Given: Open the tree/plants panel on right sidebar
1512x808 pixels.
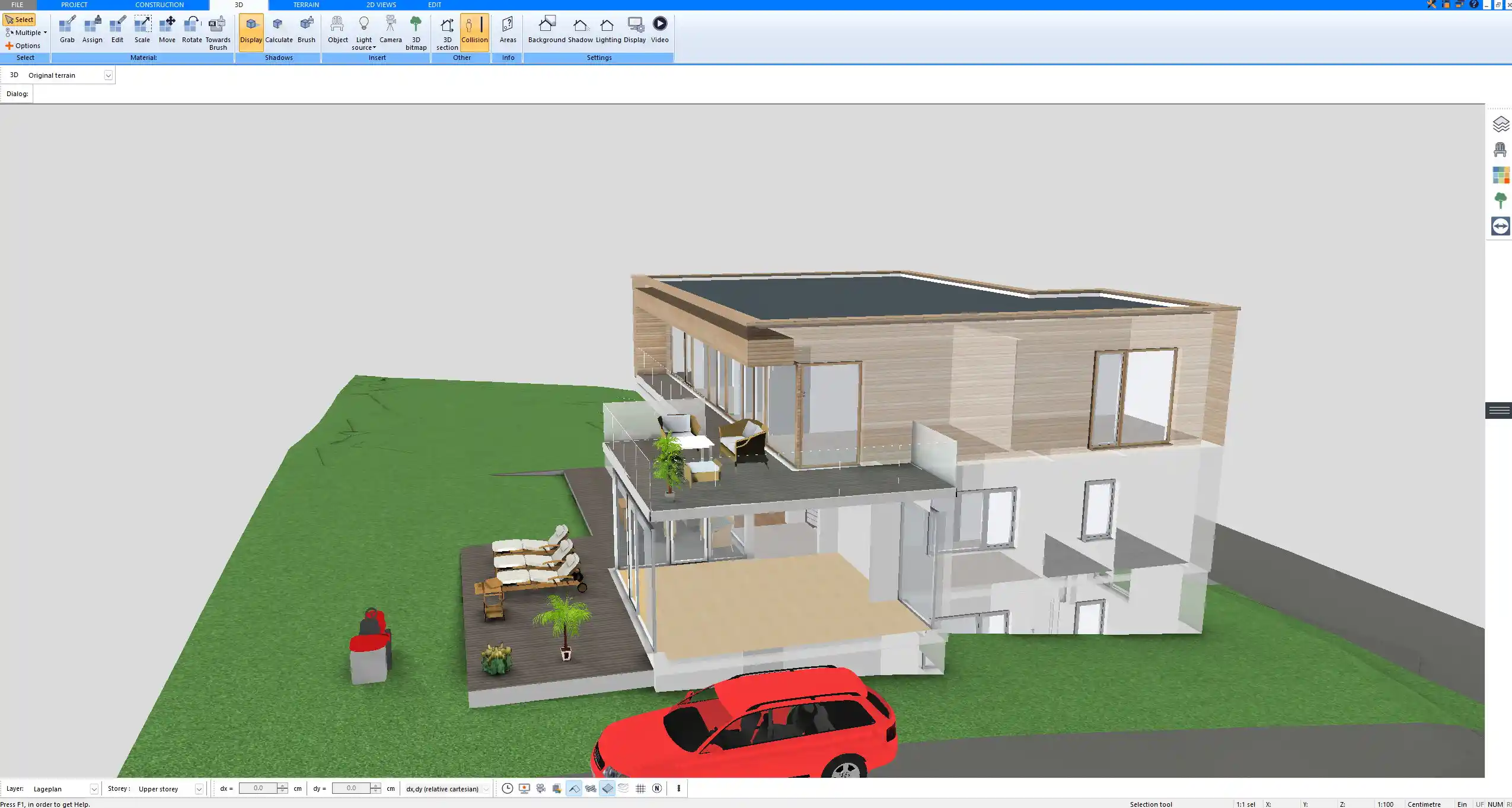Looking at the screenshot, I should pos(1501,199).
